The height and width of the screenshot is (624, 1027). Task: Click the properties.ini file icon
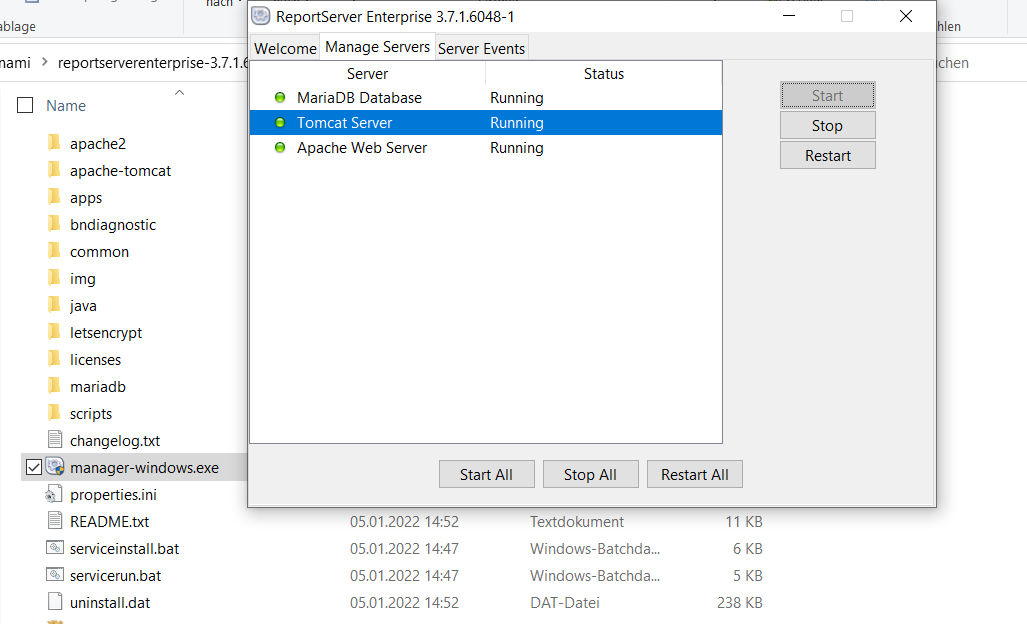tap(54, 494)
